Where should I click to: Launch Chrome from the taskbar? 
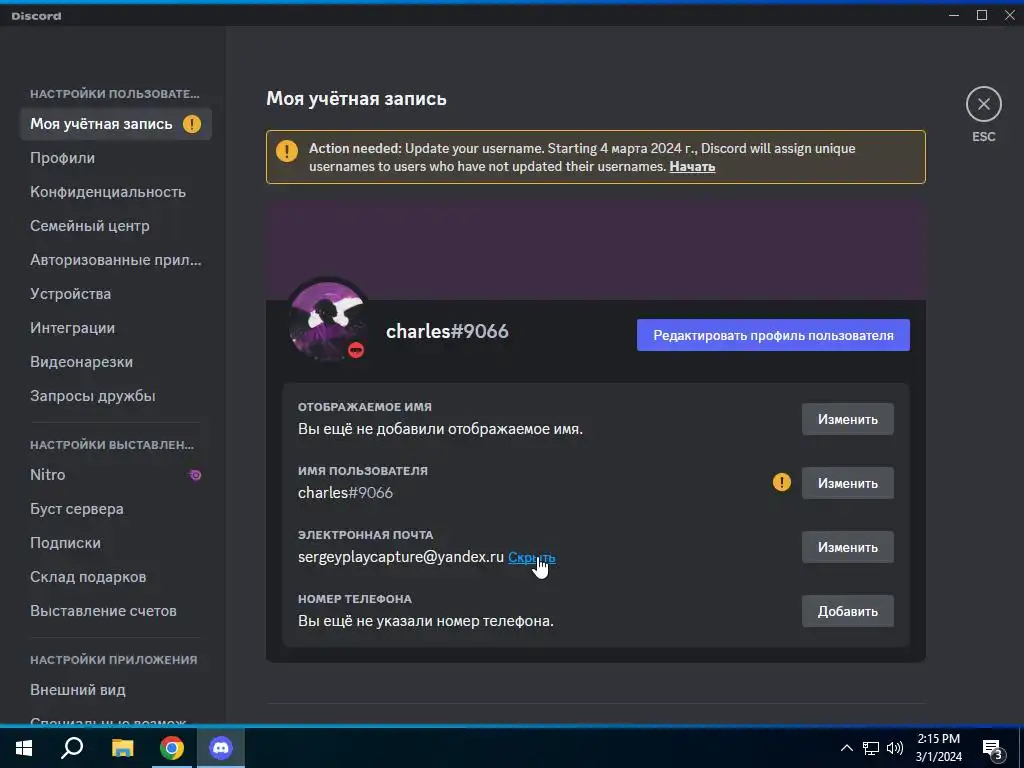172,748
